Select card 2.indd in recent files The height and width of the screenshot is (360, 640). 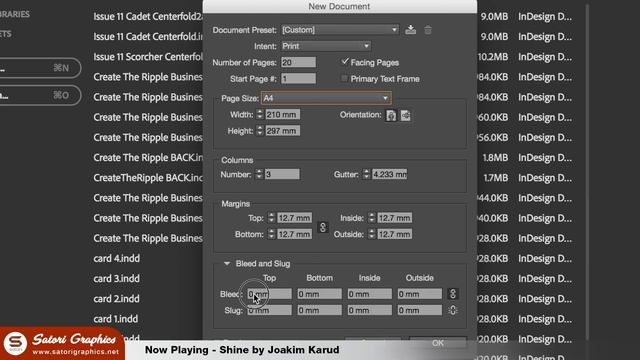point(116,299)
